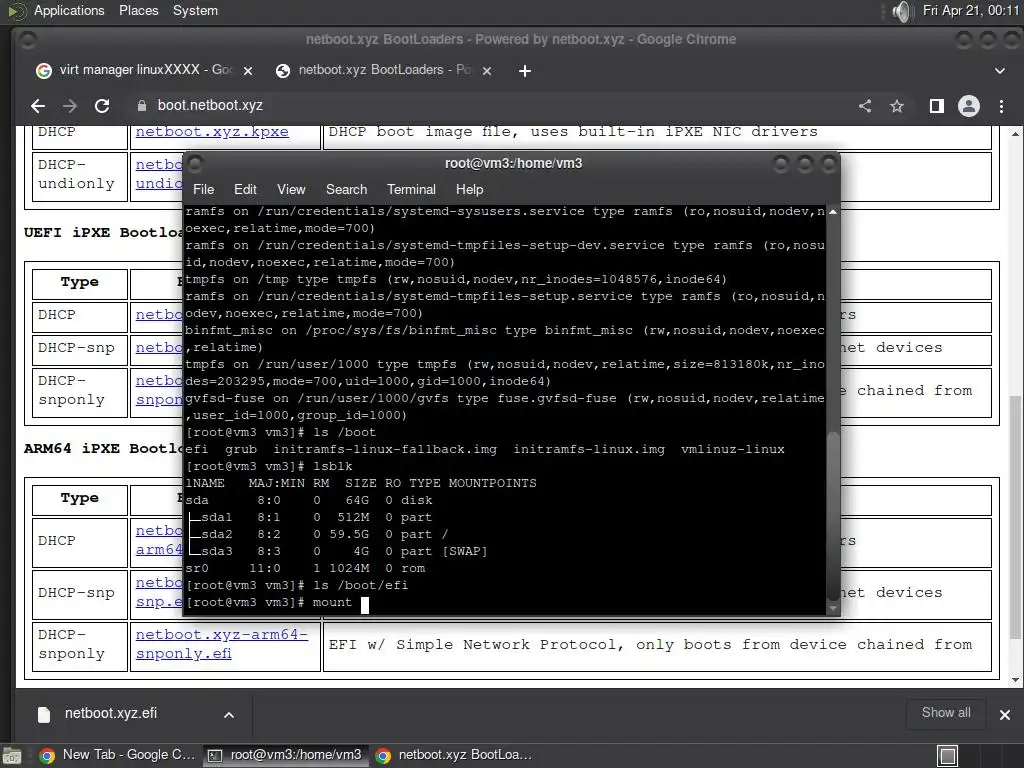Bookmark this page with star icon
Viewport: 1024px width, 768px height.
click(x=897, y=106)
